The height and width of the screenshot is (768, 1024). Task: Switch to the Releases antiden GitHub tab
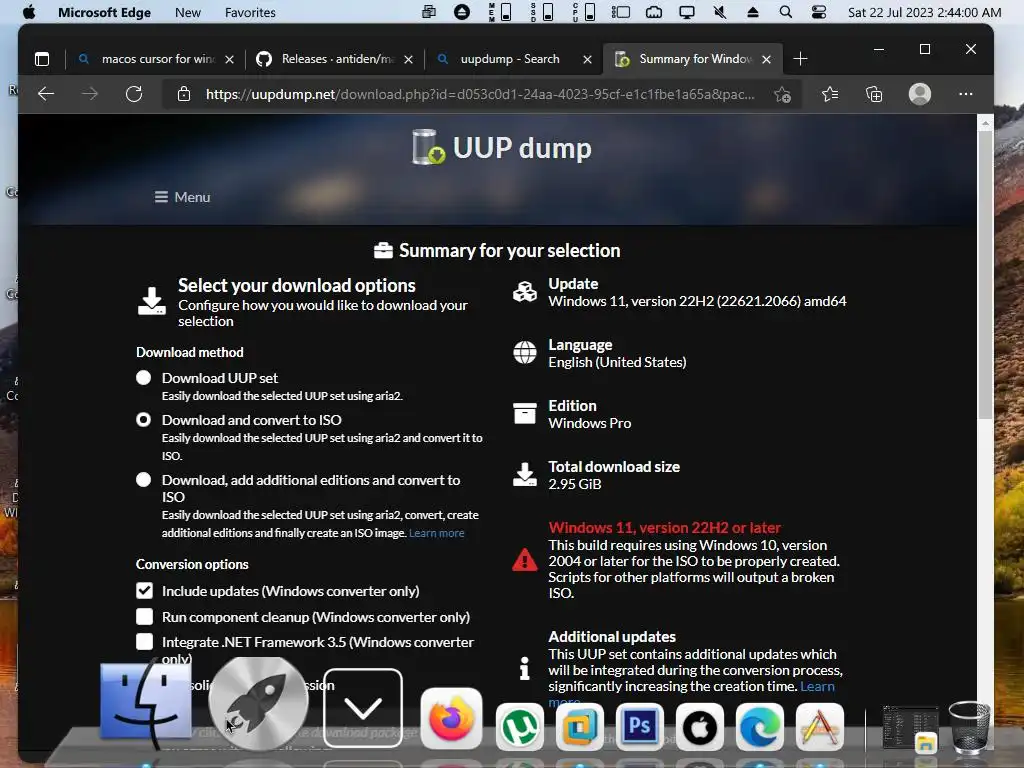pyautogui.click(x=336, y=59)
